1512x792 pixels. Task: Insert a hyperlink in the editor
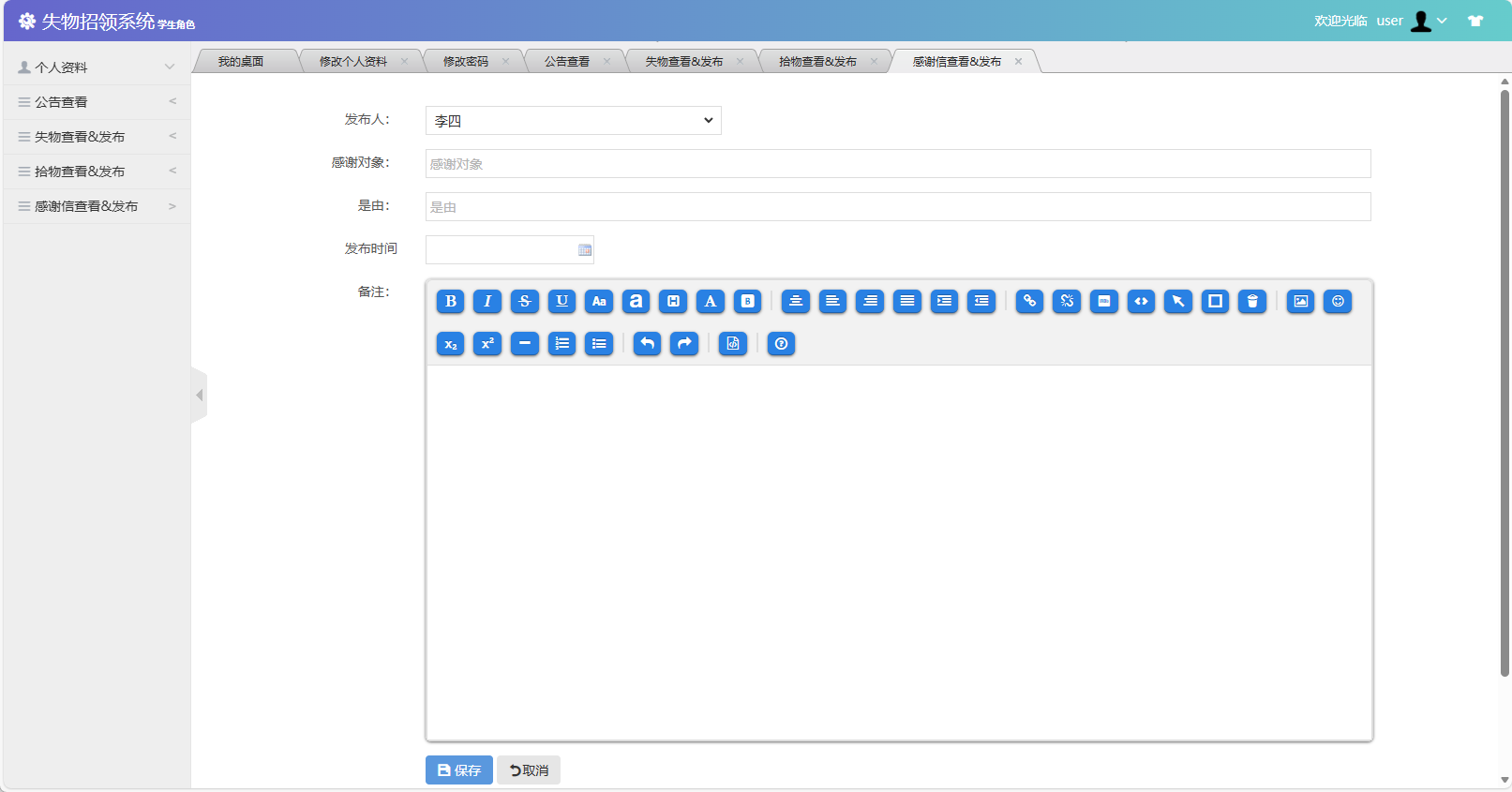pyautogui.click(x=1029, y=301)
